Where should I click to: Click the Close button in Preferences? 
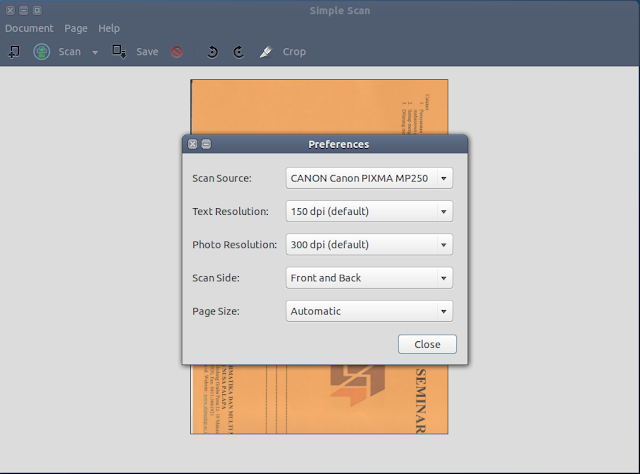point(427,344)
